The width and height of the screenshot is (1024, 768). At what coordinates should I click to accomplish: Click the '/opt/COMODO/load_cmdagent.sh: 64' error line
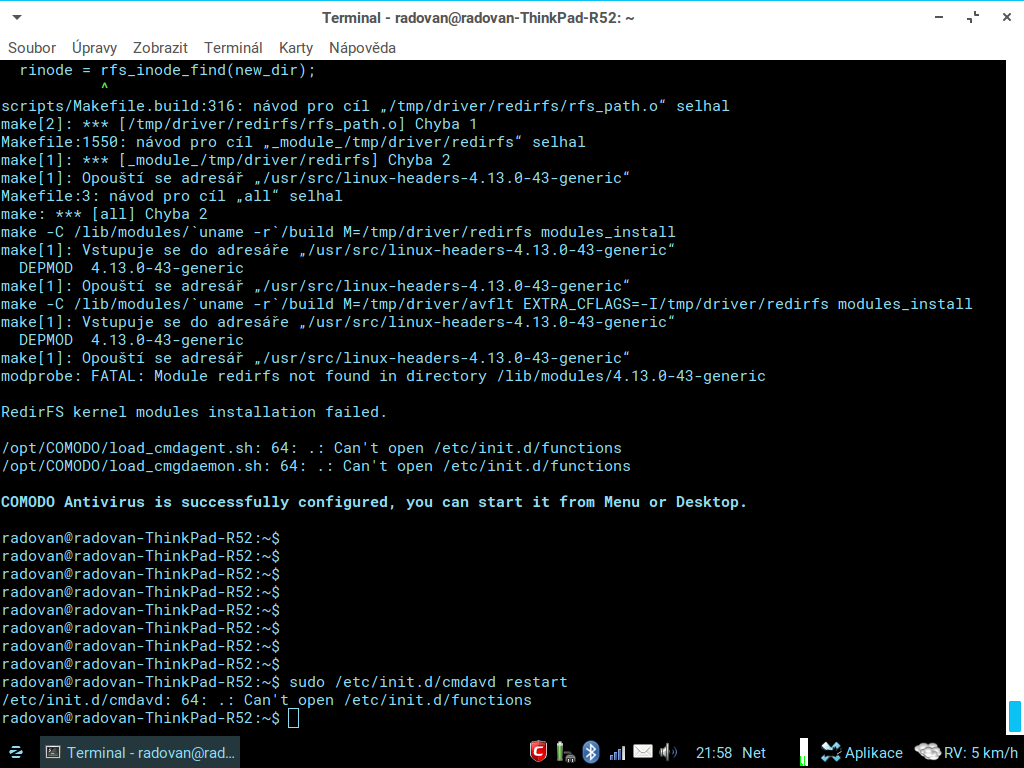[312, 448]
